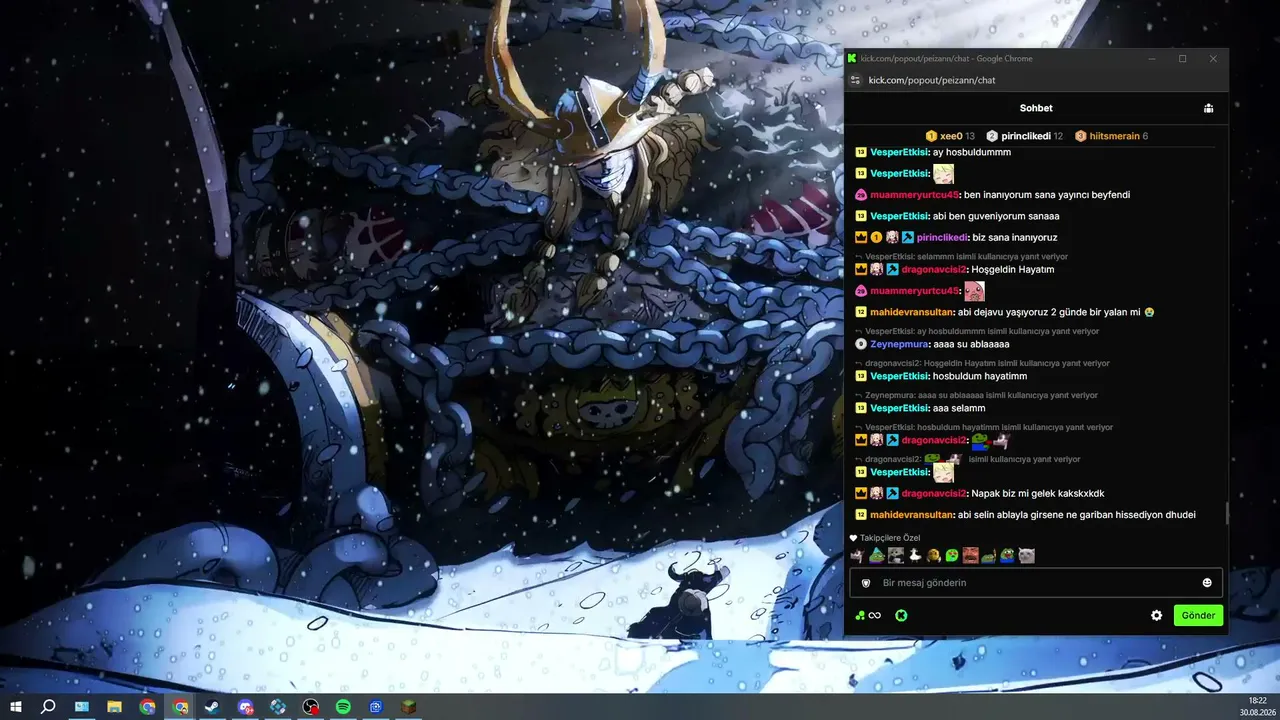The image size is (1280, 720).
Task: Send the chat message with Gönder
Action: [x=1198, y=616]
